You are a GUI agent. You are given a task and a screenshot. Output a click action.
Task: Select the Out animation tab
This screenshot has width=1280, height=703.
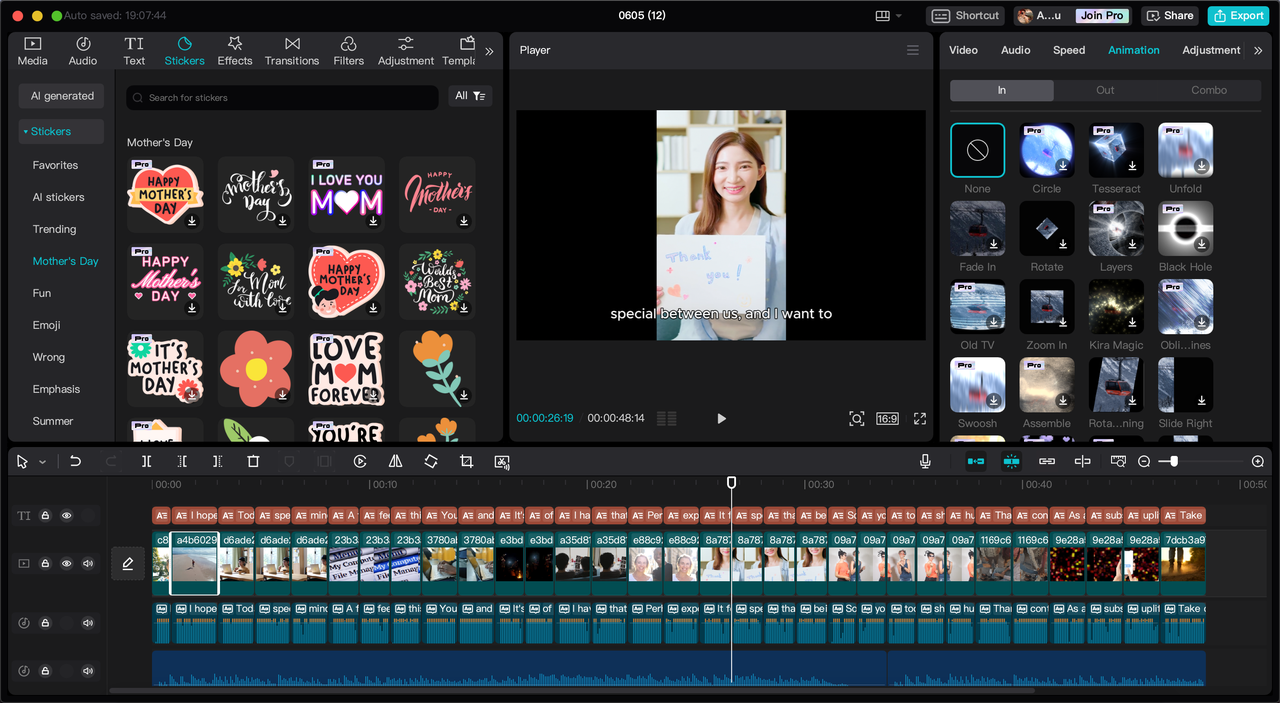click(1105, 90)
